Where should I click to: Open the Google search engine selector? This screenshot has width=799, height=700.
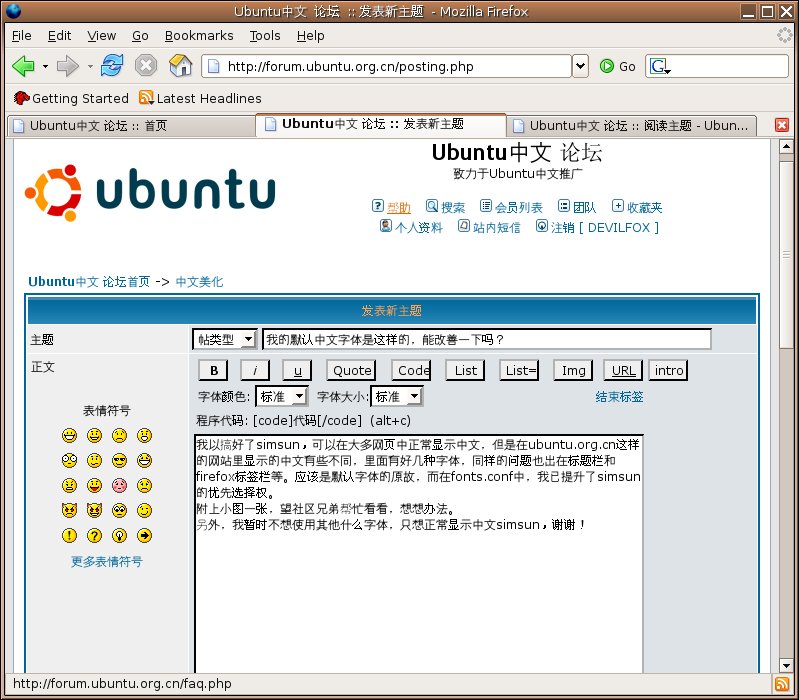(660, 66)
